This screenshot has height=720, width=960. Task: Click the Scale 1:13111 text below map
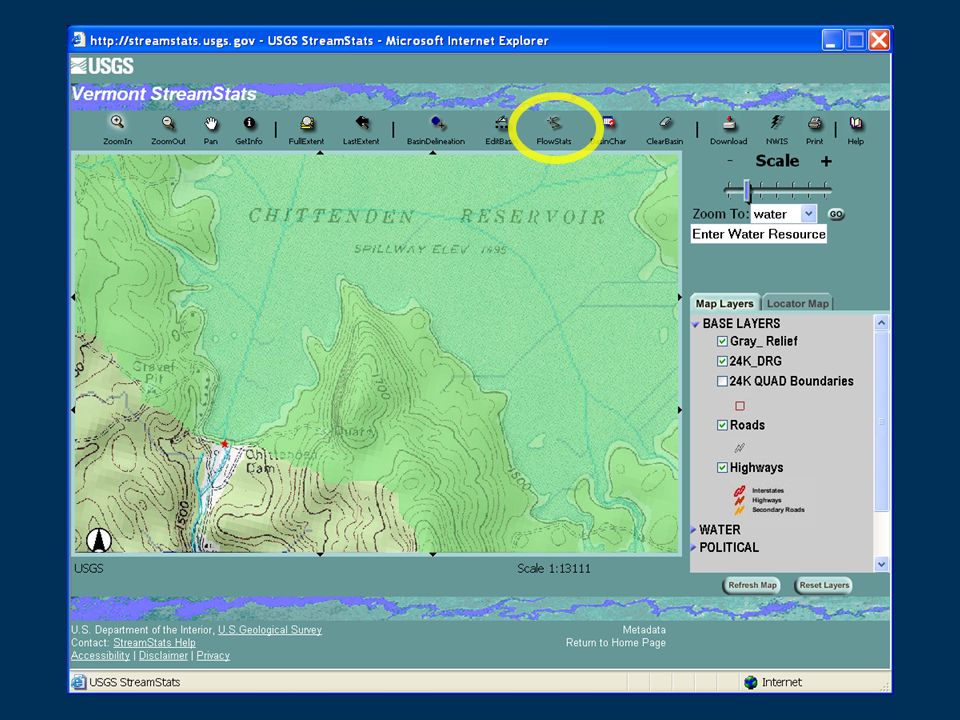554,569
